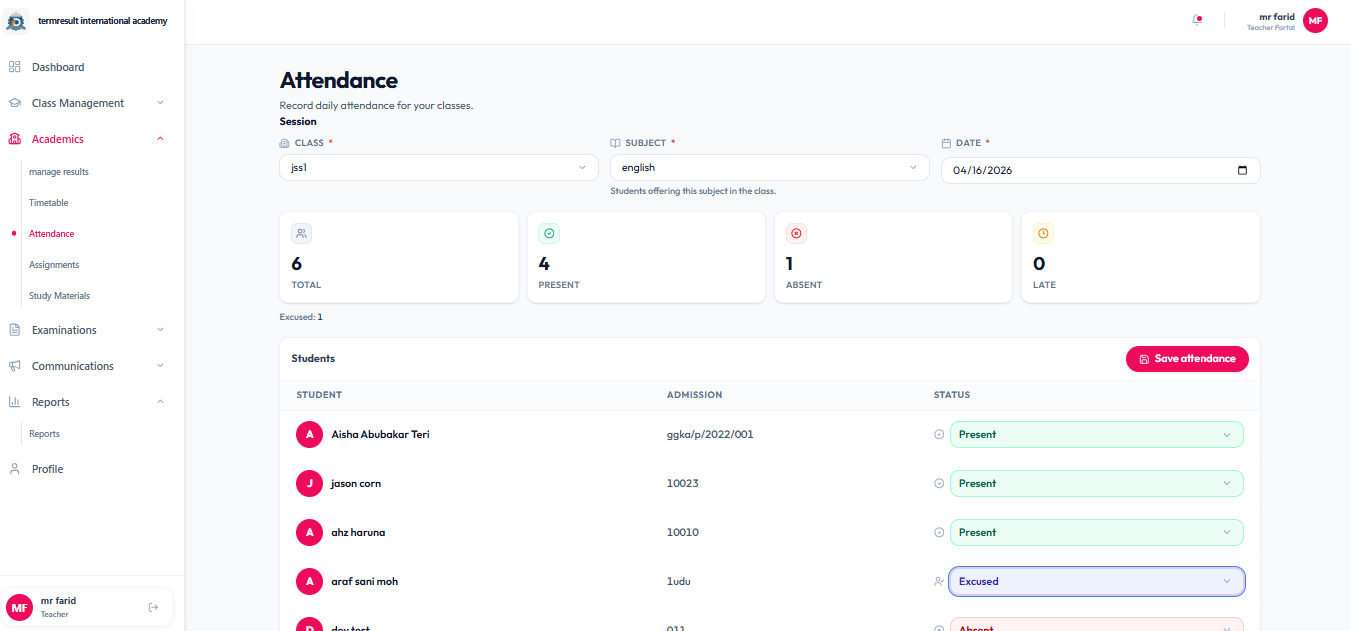Click the ADMISSION column header
Image resolution: width=1351 pixels, height=631 pixels.
tap(695, 395)
